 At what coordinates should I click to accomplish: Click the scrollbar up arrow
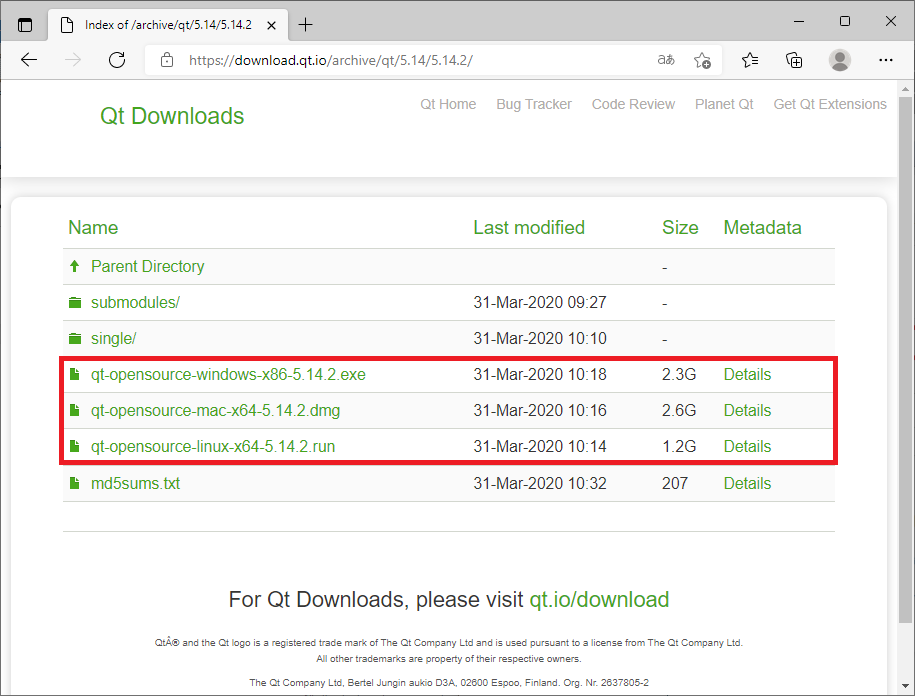tap(905, 89)
